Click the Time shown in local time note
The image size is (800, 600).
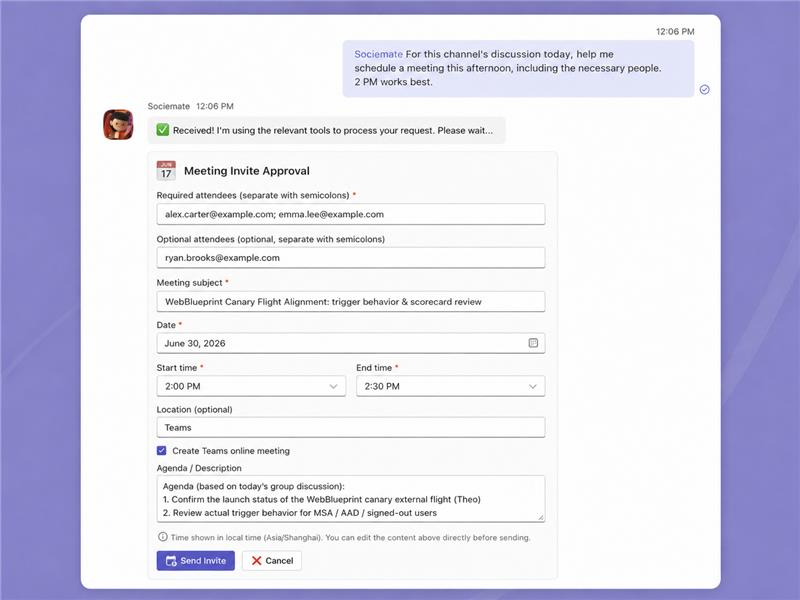click(x=351, y=537)
